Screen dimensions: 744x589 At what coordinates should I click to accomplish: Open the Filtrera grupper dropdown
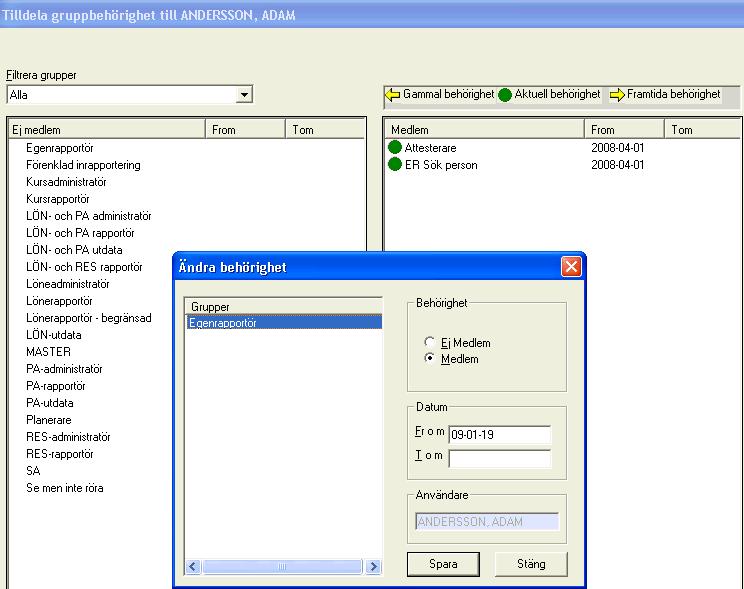(244, 94)
